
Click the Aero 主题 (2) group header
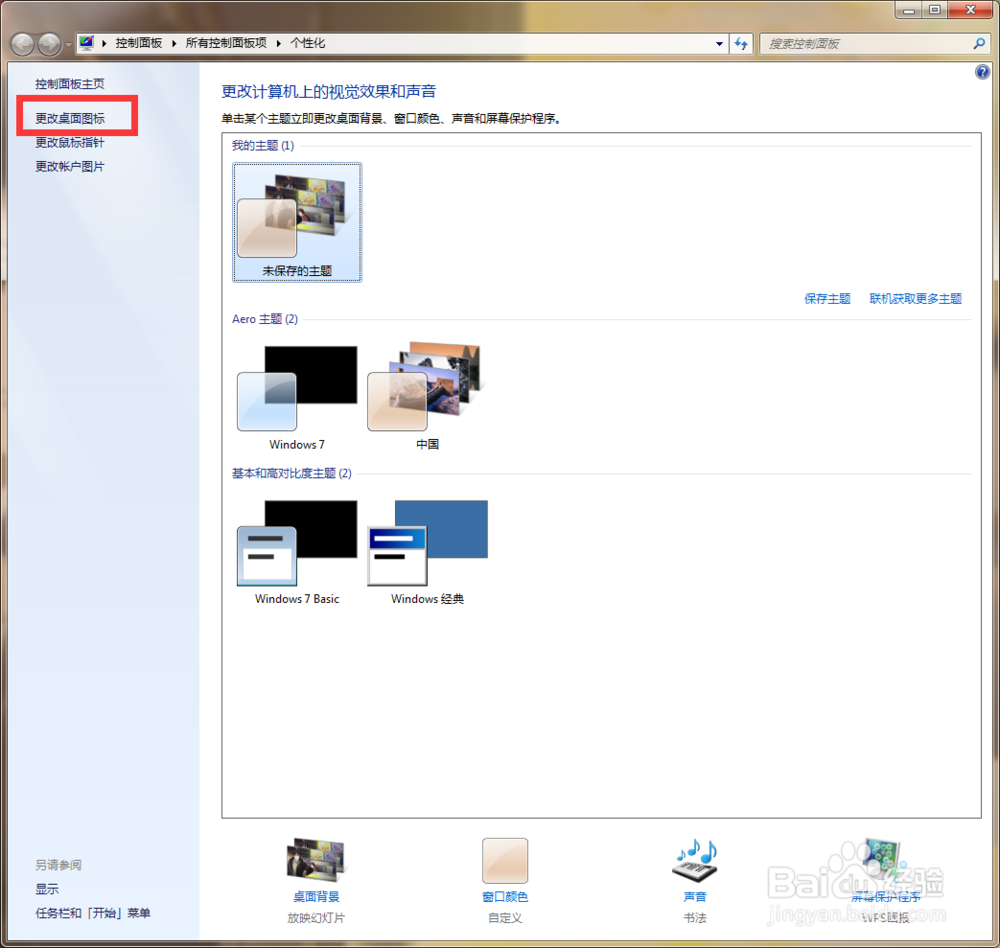tap(265, 319)
